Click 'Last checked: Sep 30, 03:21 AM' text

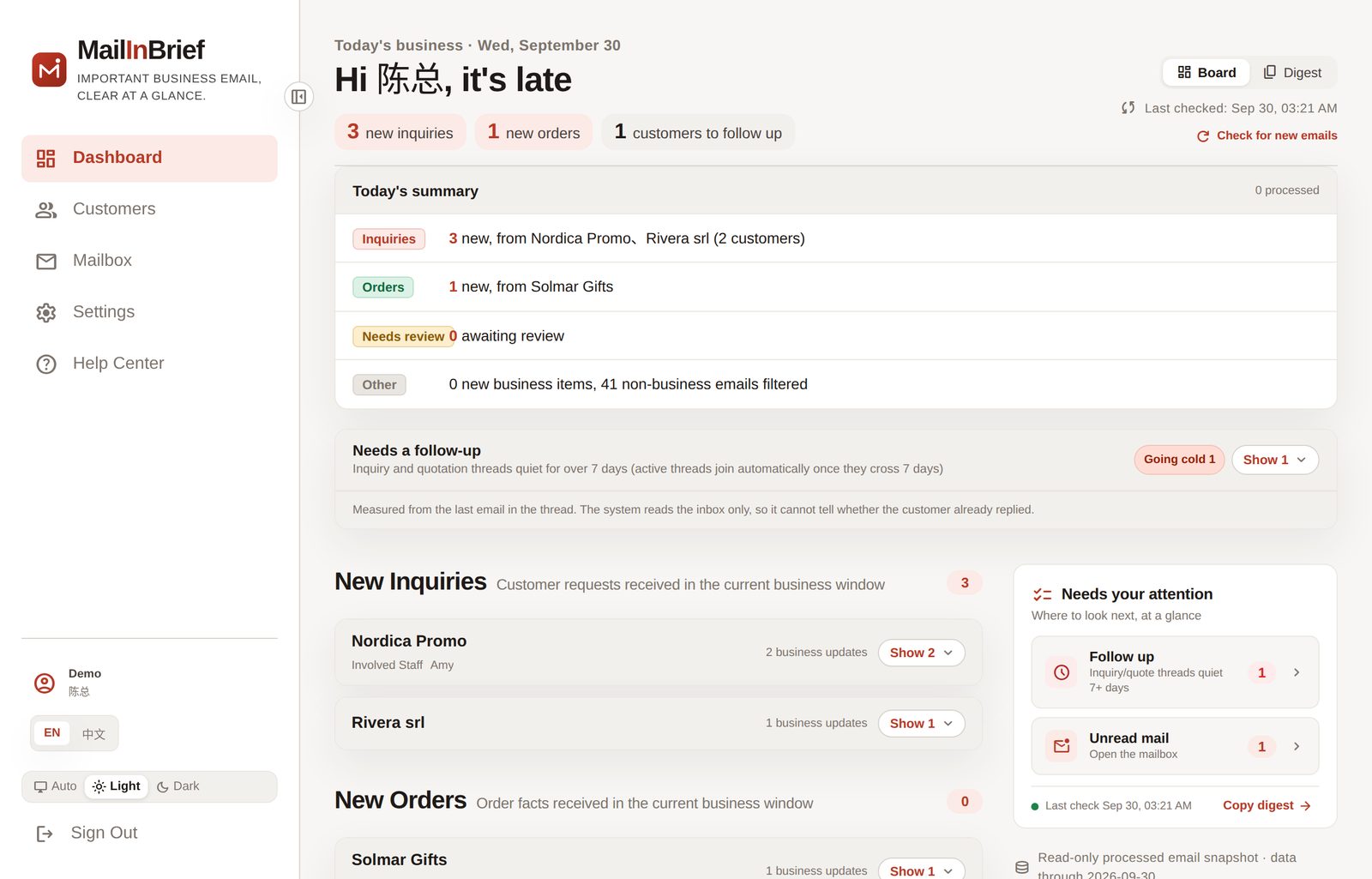1241,108
